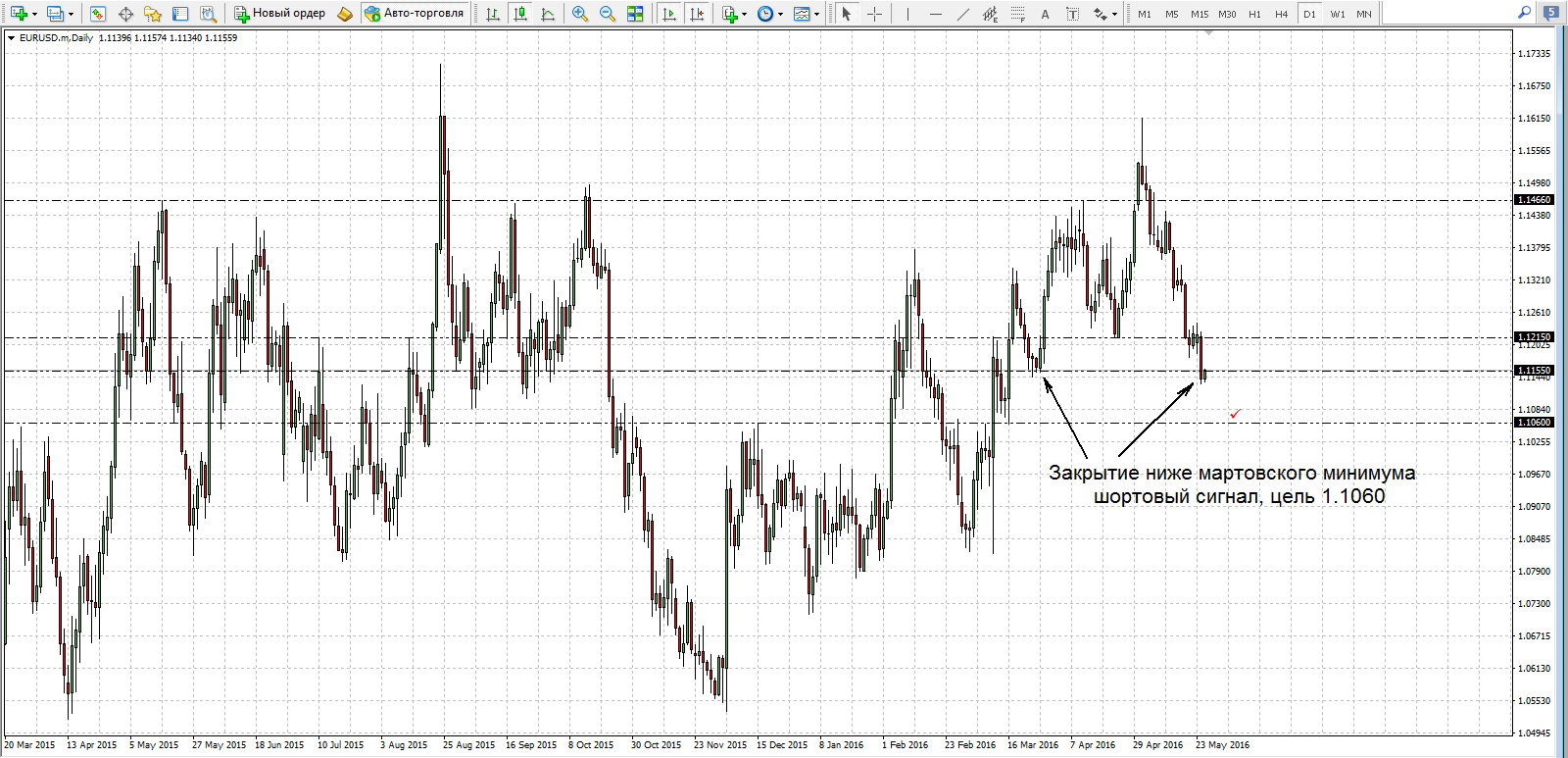Switch chart to Candlesticks mode
This screenshot has height=758, width=1568.
[x=519, y=14]
